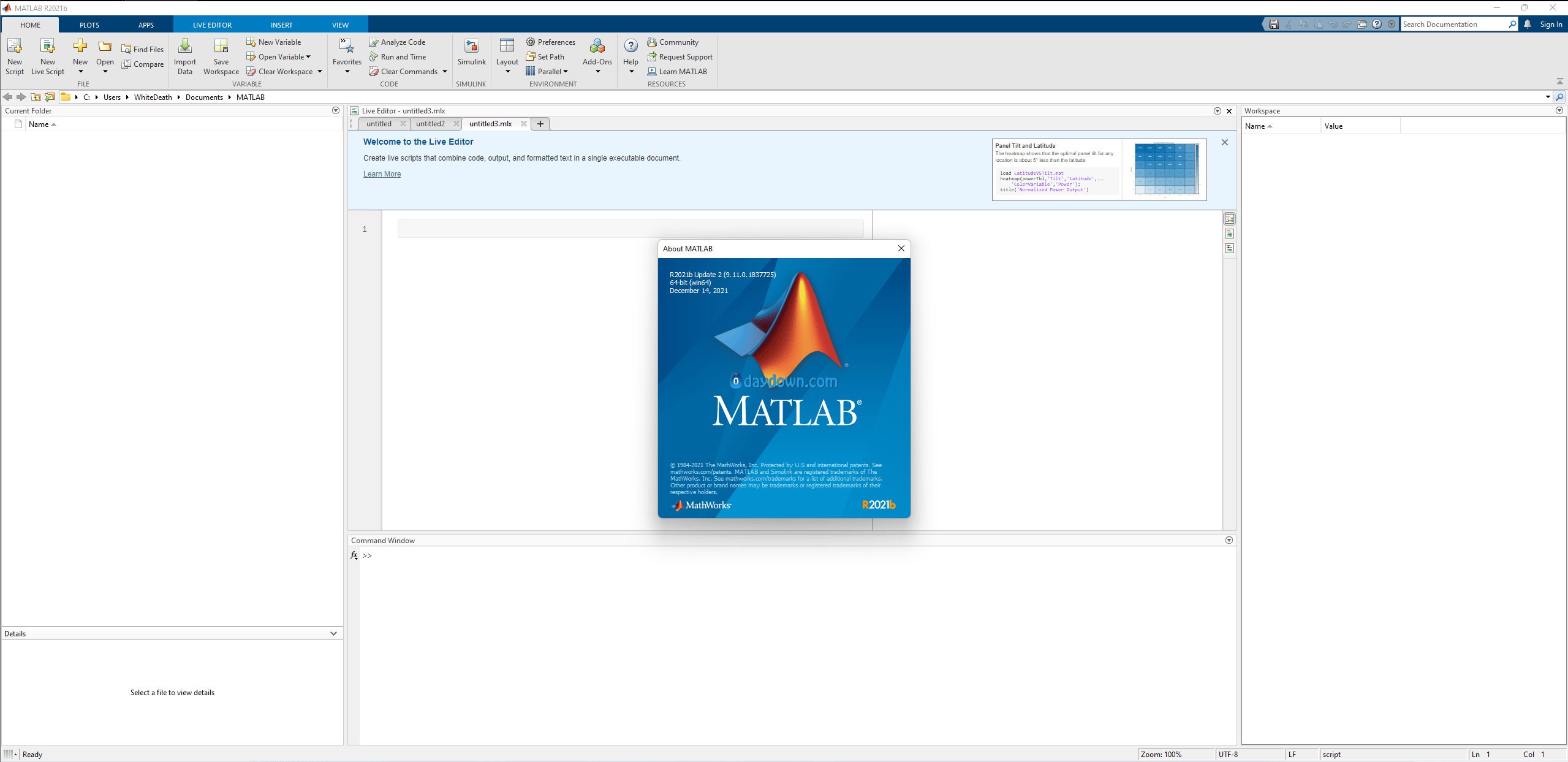Go back to the previous folder
1568x762 pixels.
(7, 97)
